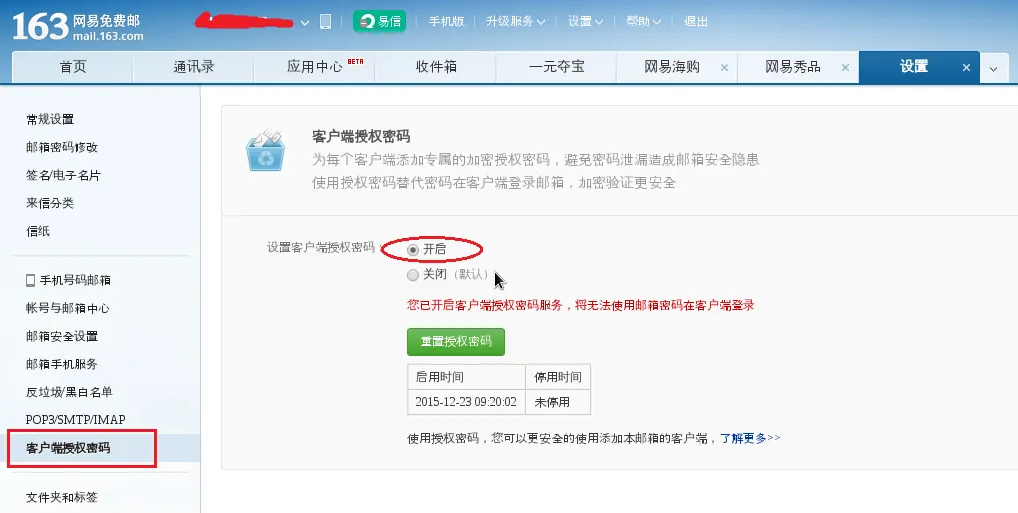Select 客户端授权密码 in sidebar

point(68,448)
